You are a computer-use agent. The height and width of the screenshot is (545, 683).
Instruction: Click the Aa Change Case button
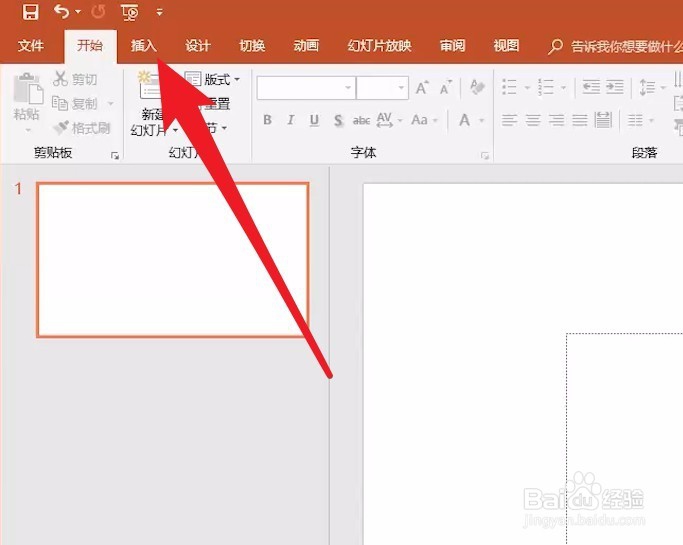pyautogui.click(x=419, y=119)
